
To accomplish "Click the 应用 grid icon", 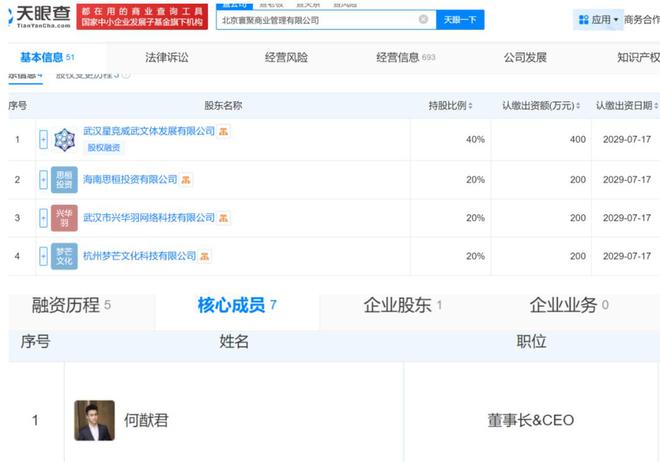I will click(583, 19).
